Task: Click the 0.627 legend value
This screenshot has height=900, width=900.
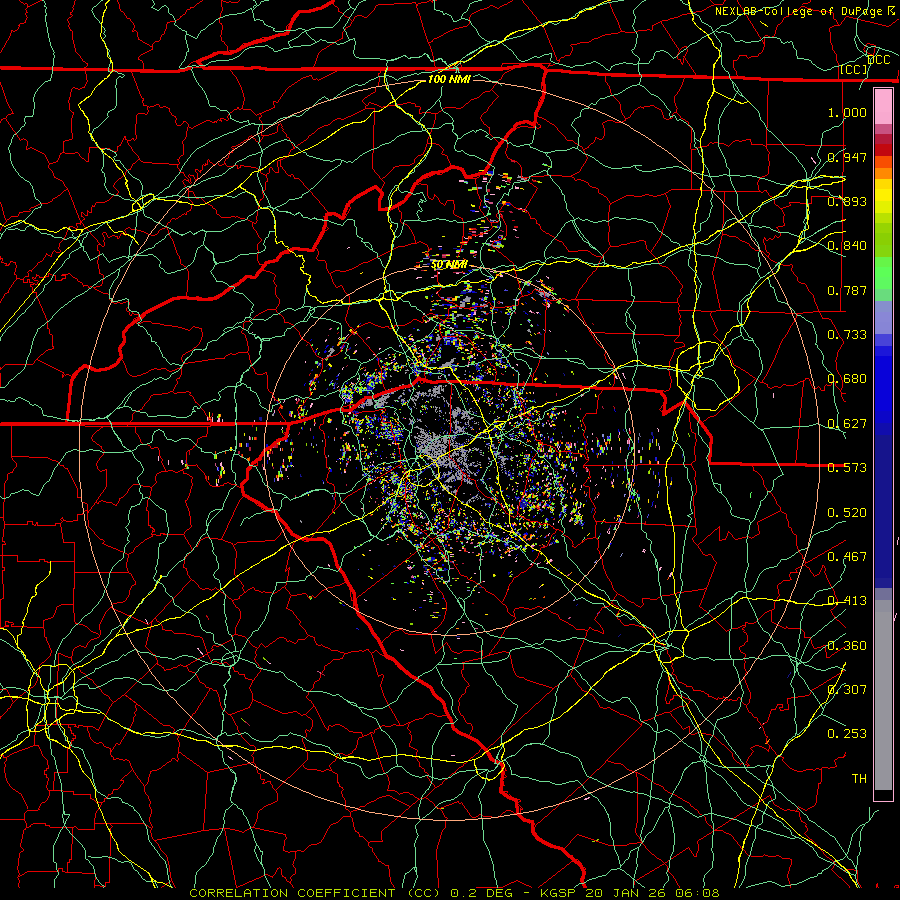Action: [847, 424]
